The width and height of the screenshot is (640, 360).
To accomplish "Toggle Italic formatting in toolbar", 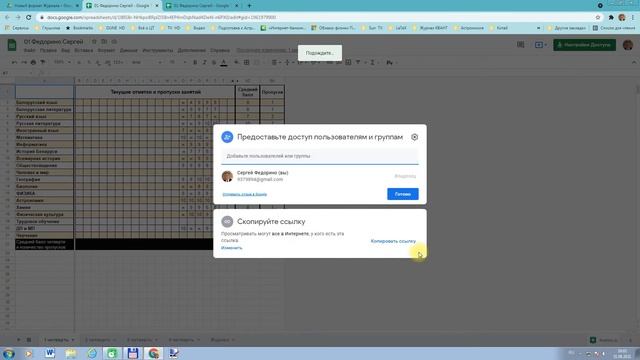I will [204, 62].
